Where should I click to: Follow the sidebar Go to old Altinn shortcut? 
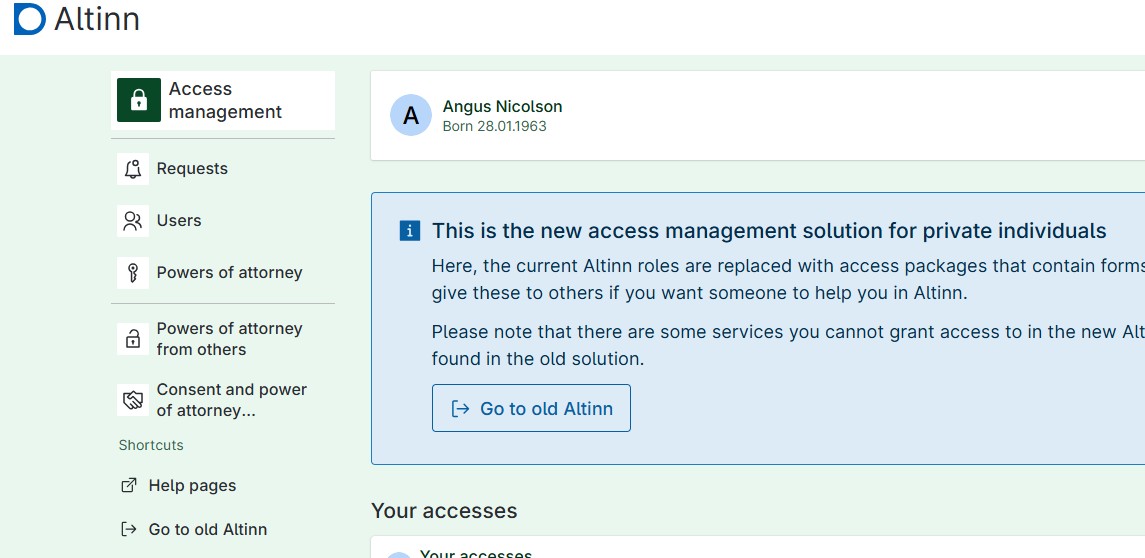tap(194, 530)
